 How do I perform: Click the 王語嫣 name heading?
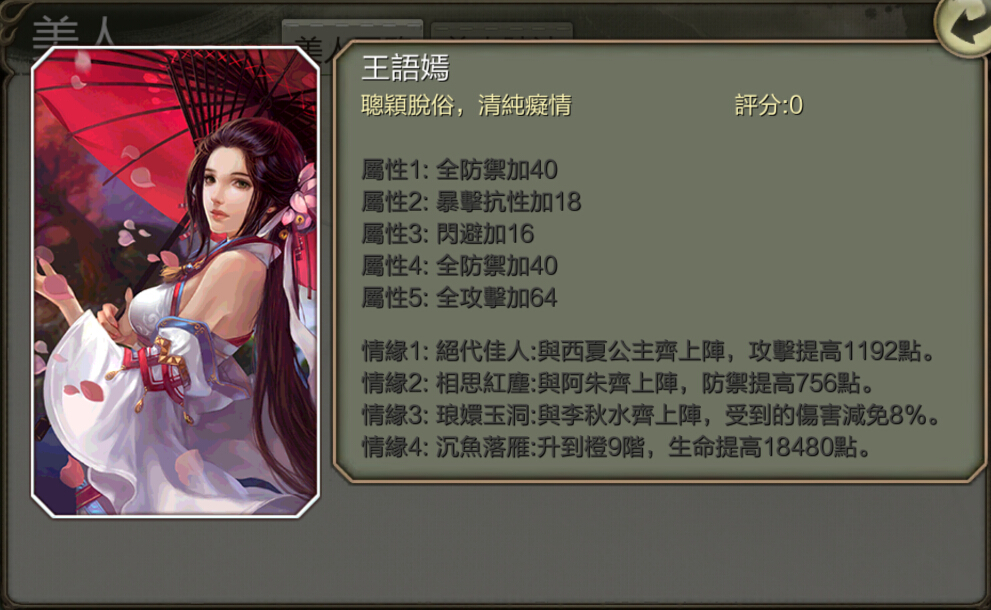[x=405, y=68]
